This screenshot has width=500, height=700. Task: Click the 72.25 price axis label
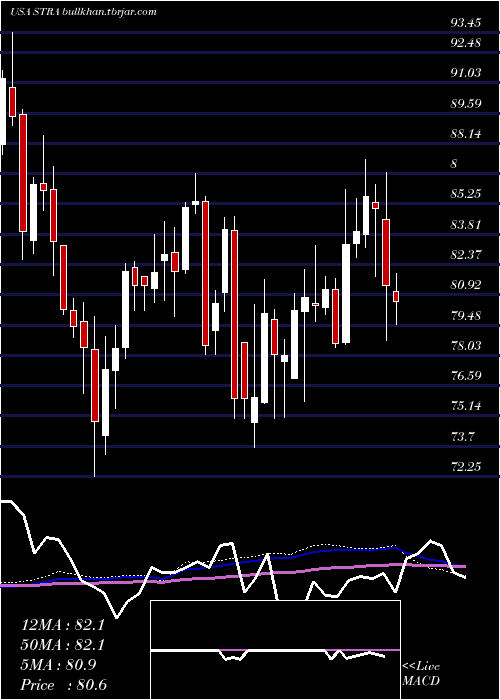466,467
